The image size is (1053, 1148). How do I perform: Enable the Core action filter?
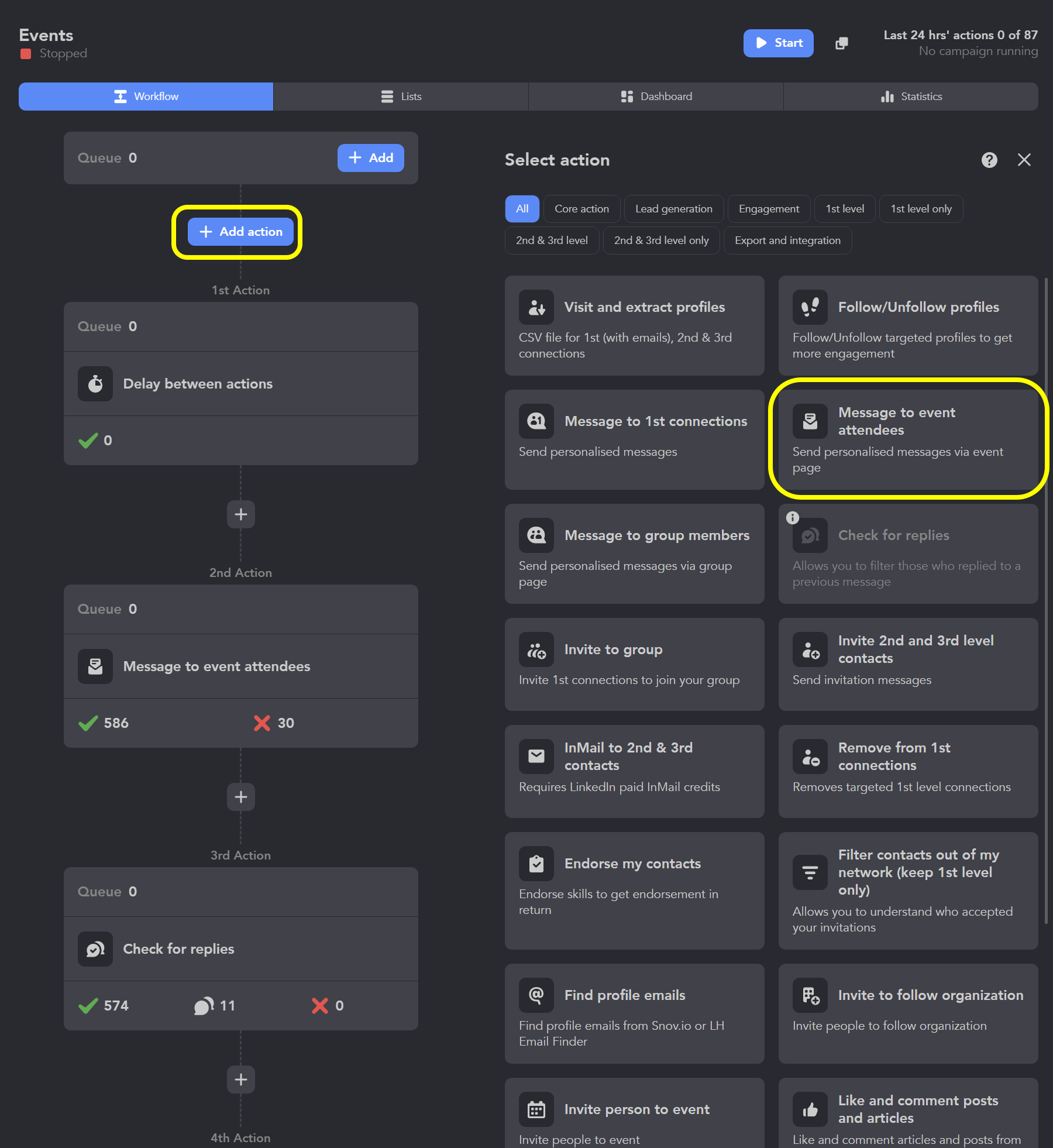[x=581, y=208]
